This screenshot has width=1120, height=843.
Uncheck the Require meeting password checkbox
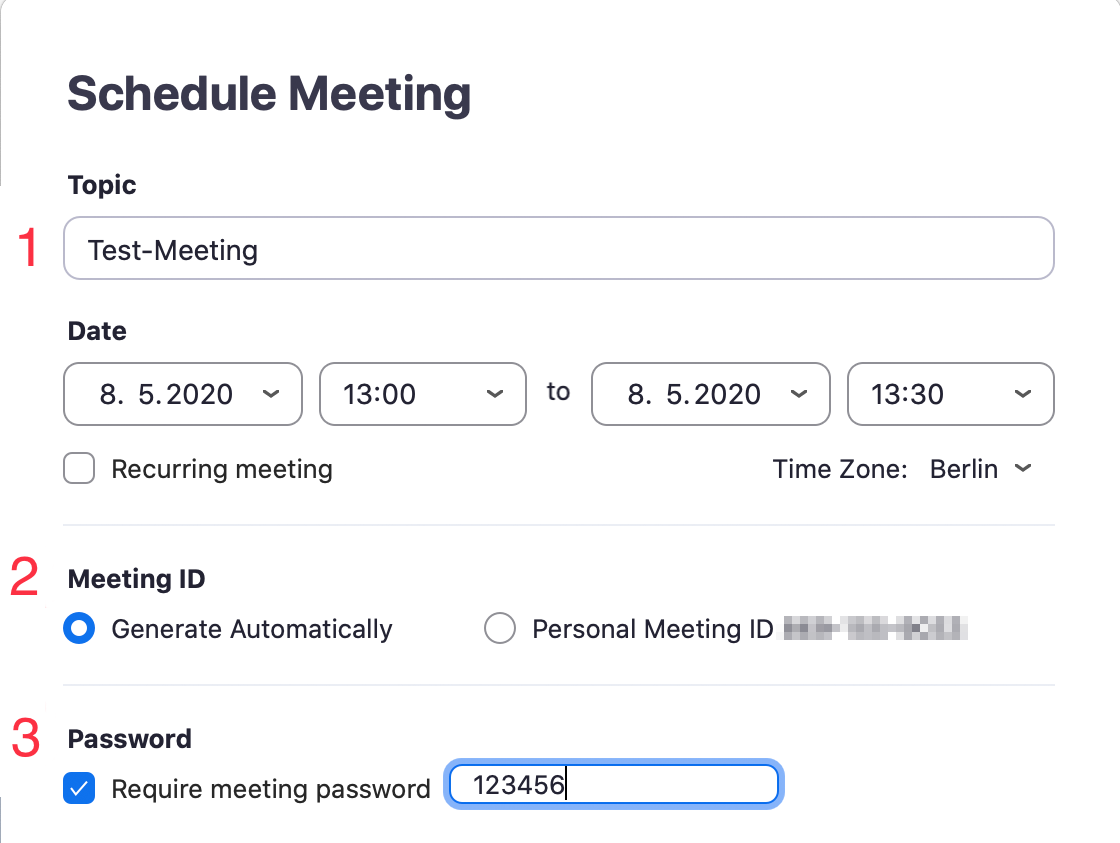[x=79, y=789]
